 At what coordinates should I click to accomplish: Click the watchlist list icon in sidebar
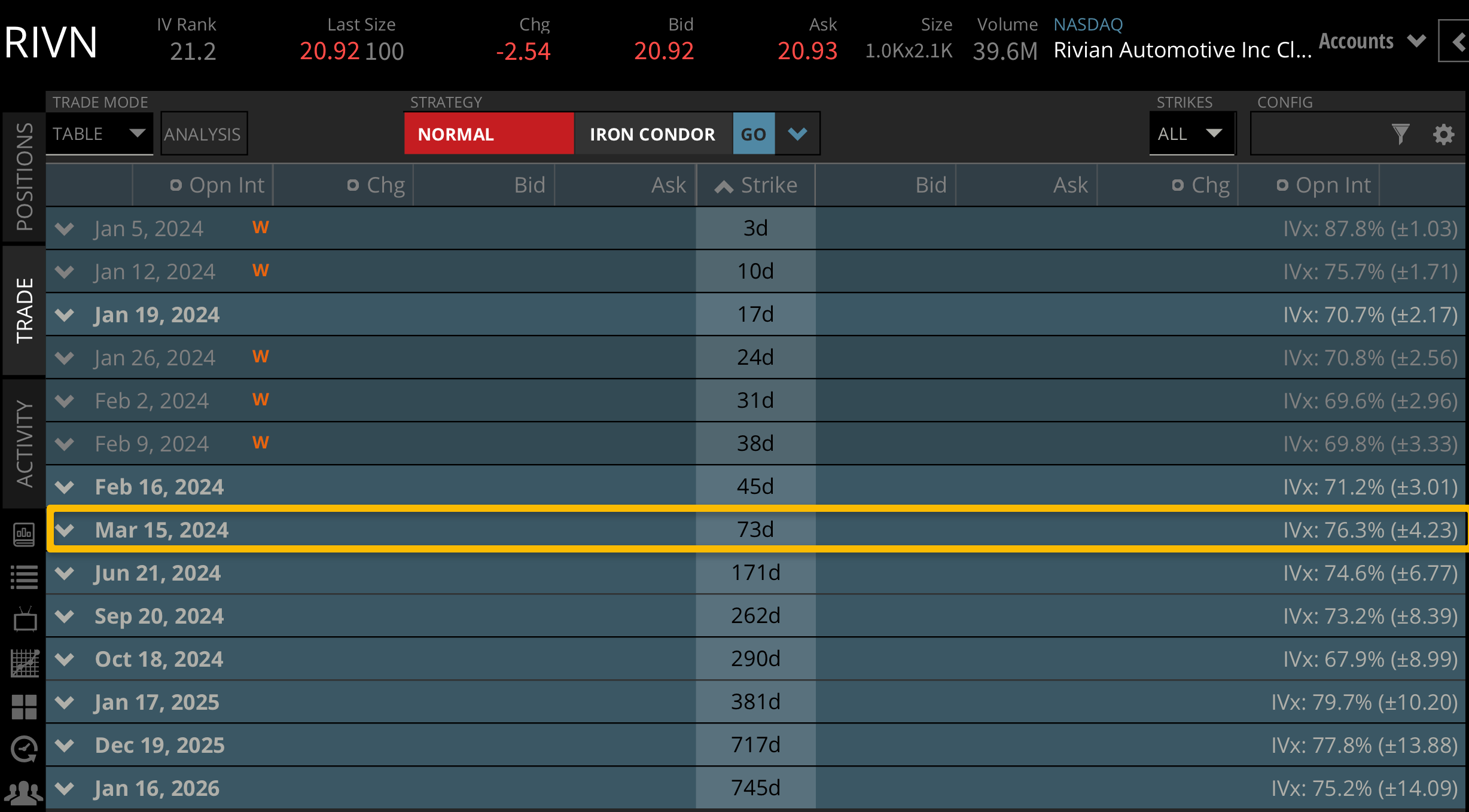coord(24,577)
